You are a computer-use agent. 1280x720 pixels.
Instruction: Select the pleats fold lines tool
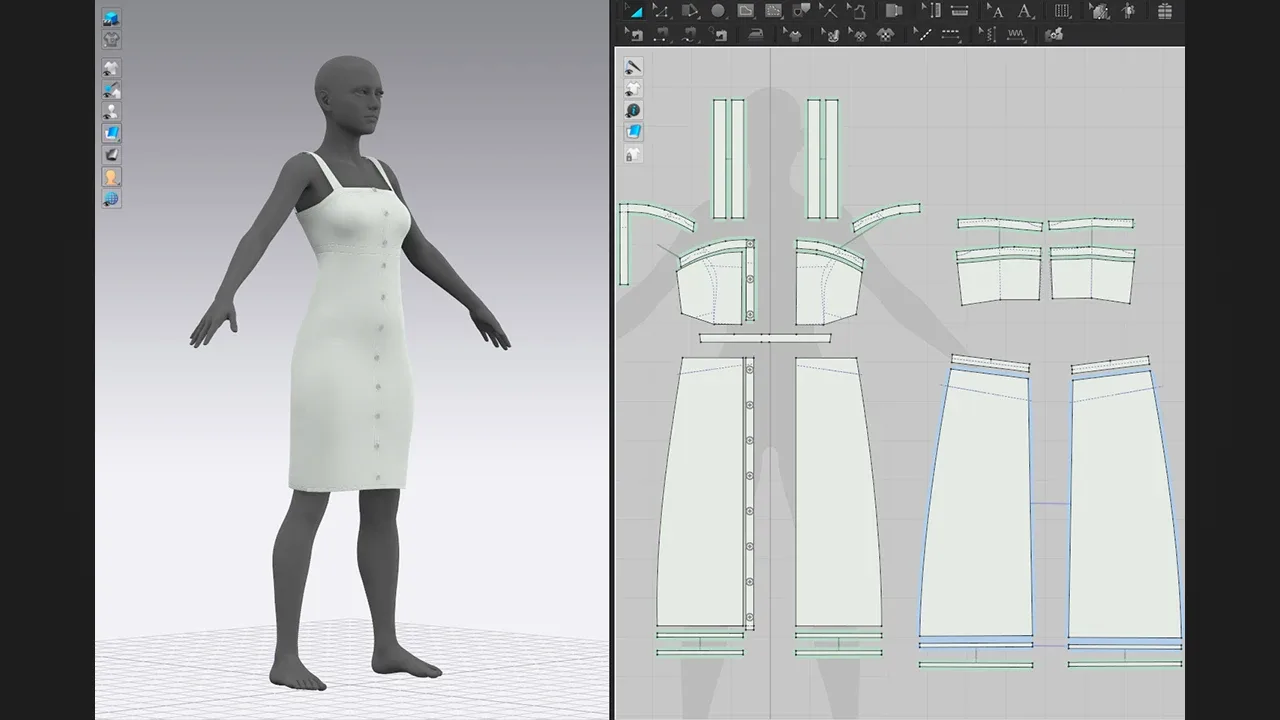pyautogui.click(x=1062, y=11)
